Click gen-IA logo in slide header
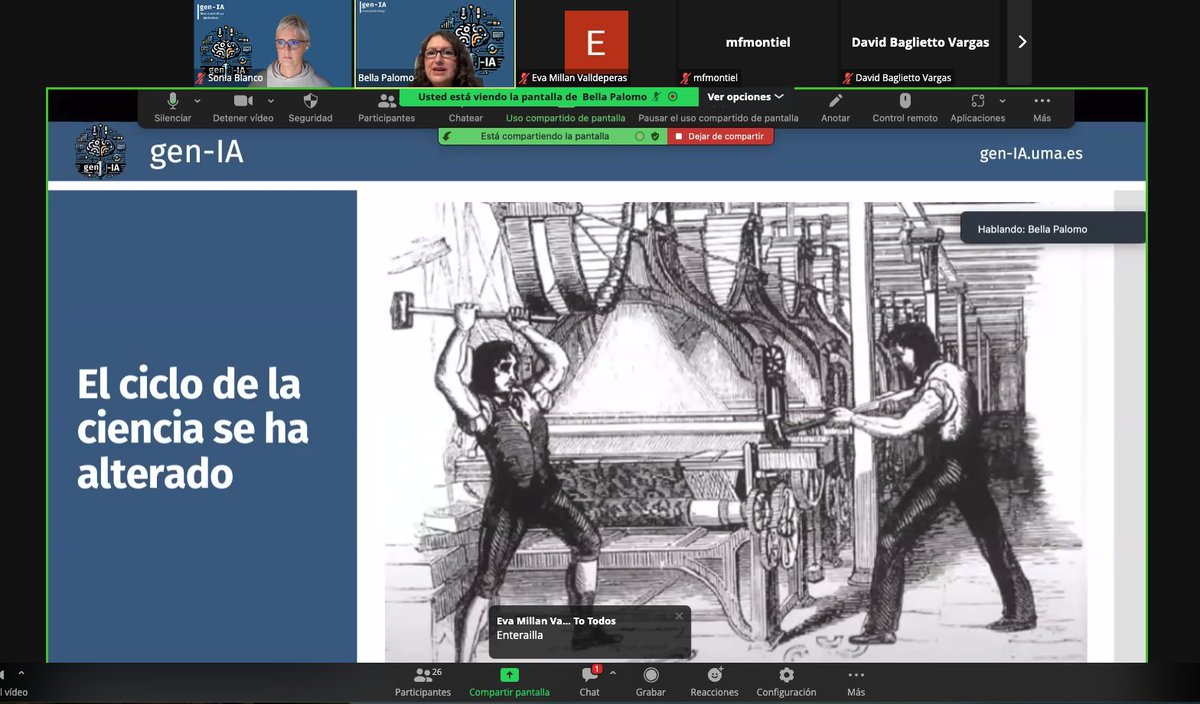 click(101, 152)
